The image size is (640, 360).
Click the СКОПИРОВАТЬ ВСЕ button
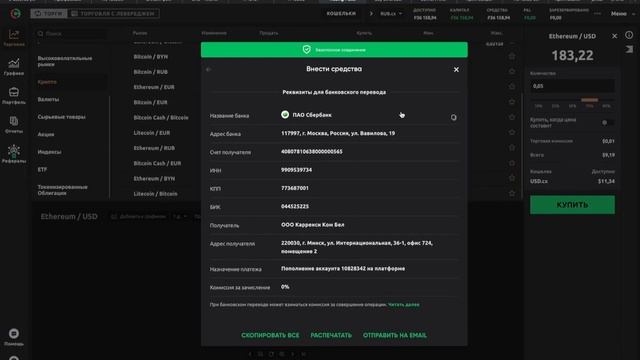[x=270, y=335]
